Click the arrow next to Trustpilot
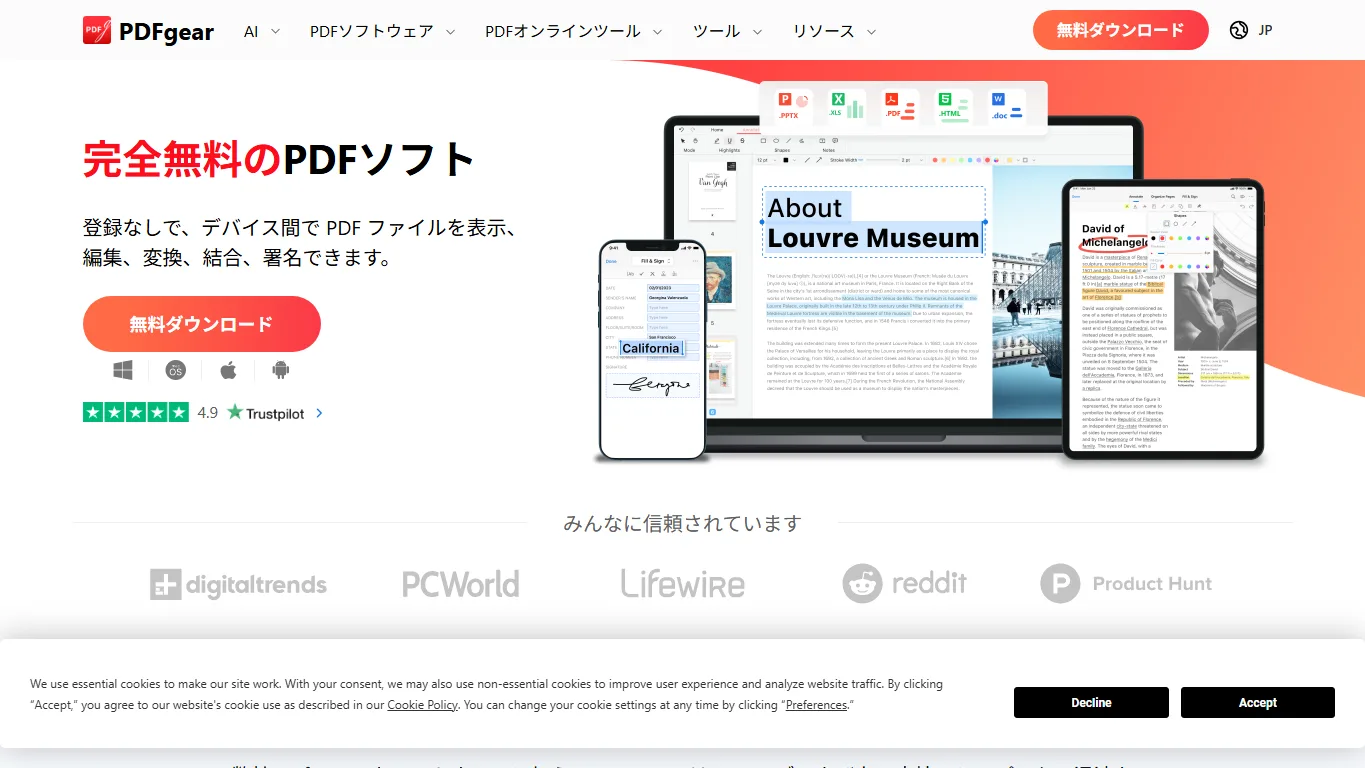Image resolution: width=1365 pixels, height=768 pixels. [319, 412]
